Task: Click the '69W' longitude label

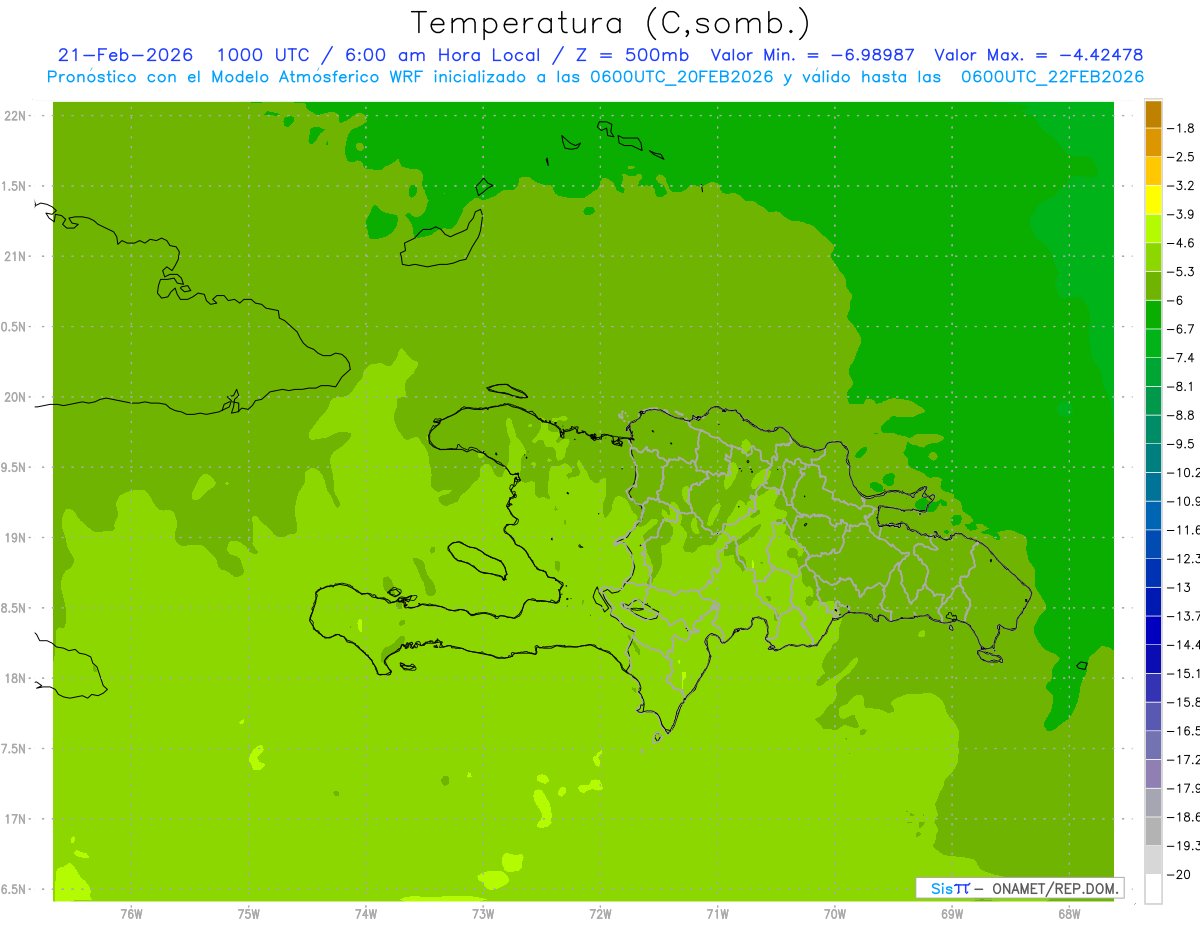Action: (x=952, y=914)
